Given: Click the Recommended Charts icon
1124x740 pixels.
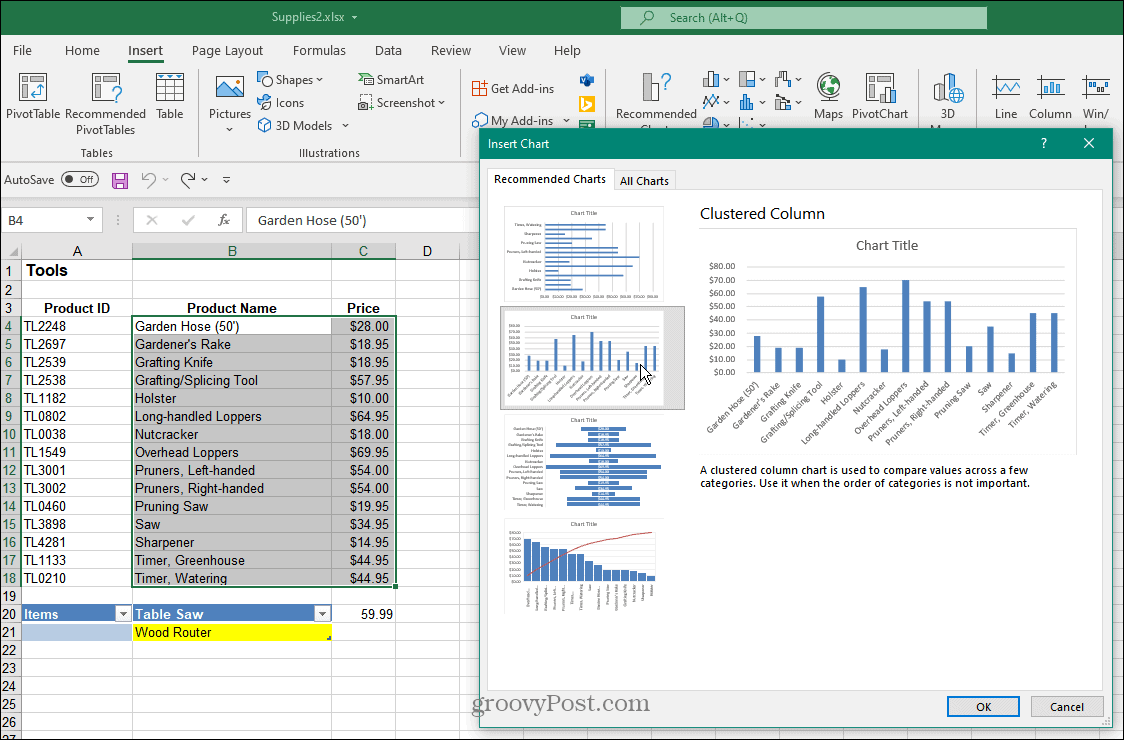Looking at the screenshot, I should click(656, 87).
